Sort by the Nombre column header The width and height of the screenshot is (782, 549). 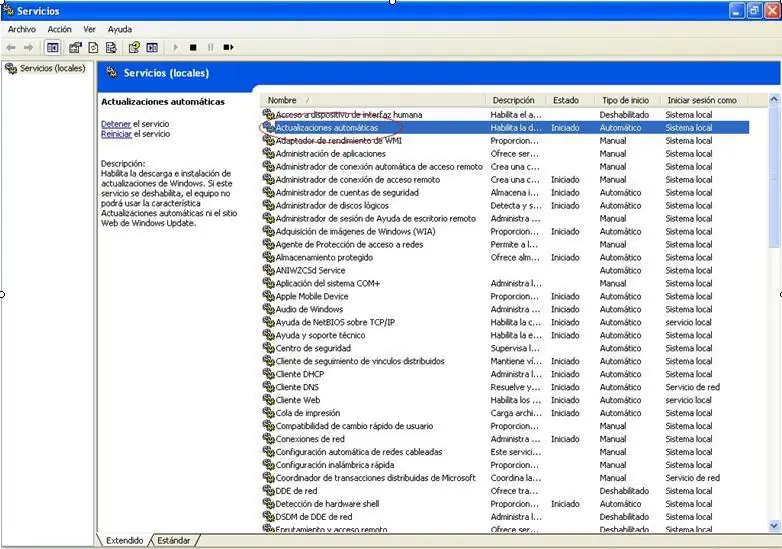point(374,100)
